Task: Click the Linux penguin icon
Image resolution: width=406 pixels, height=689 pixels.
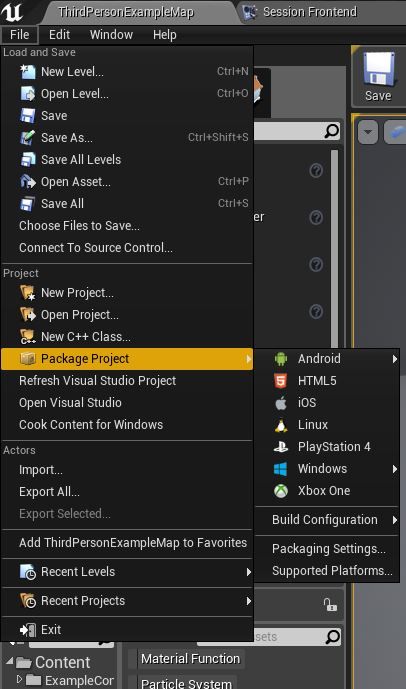Action: point(281,424)
